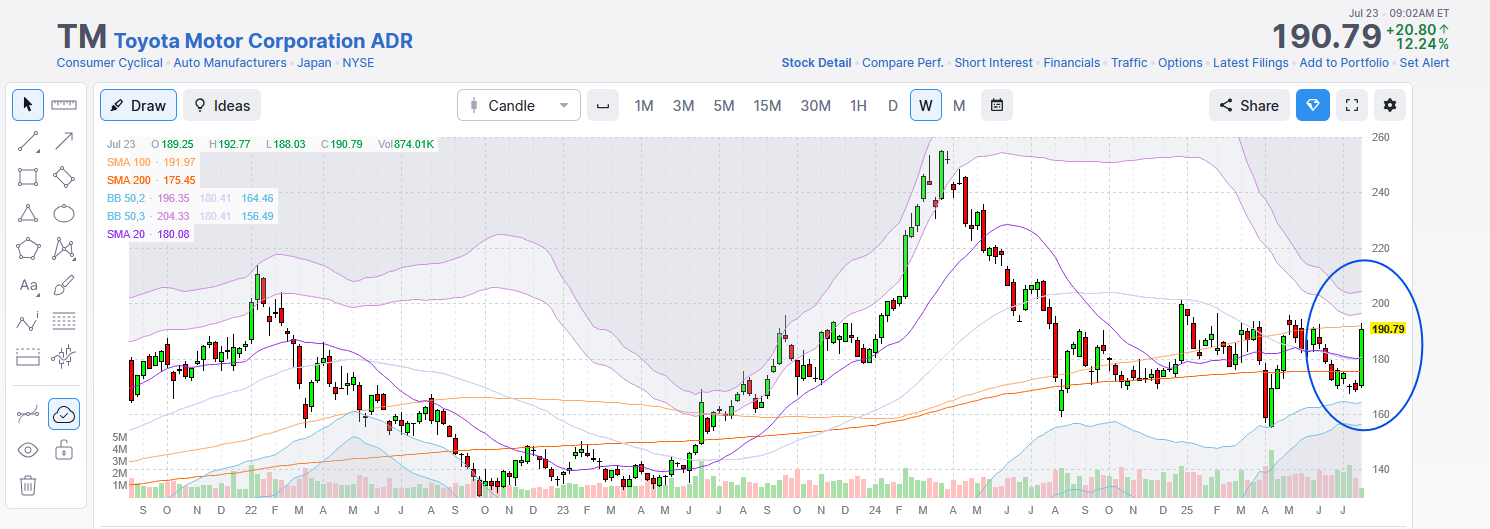The width and height of the screenshot is (1490, 529).
Task: Select the Fibonacci retracement tool
Action: click(x=65, y=322)
